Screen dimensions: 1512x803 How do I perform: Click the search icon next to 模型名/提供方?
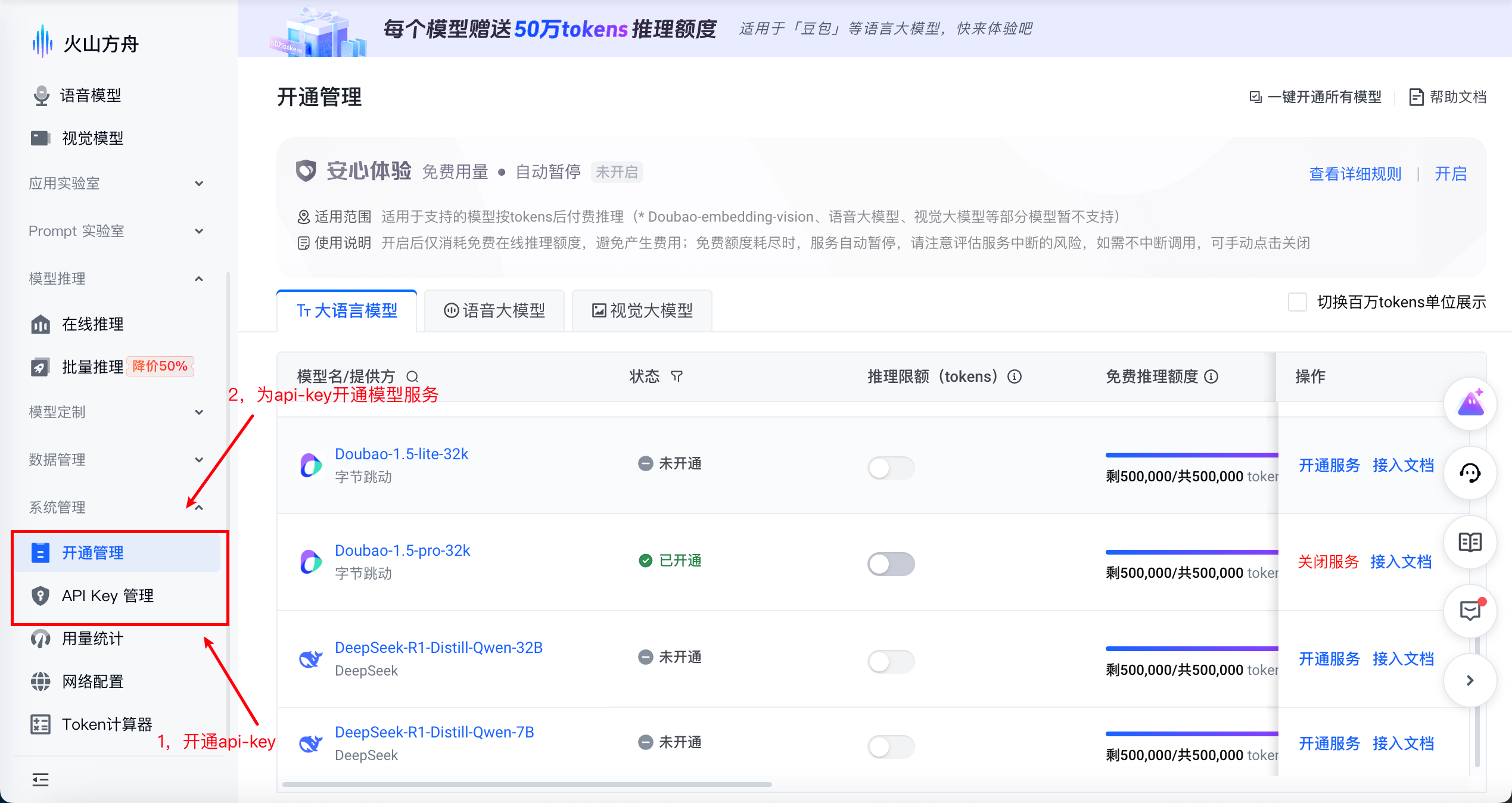[412, 376]
